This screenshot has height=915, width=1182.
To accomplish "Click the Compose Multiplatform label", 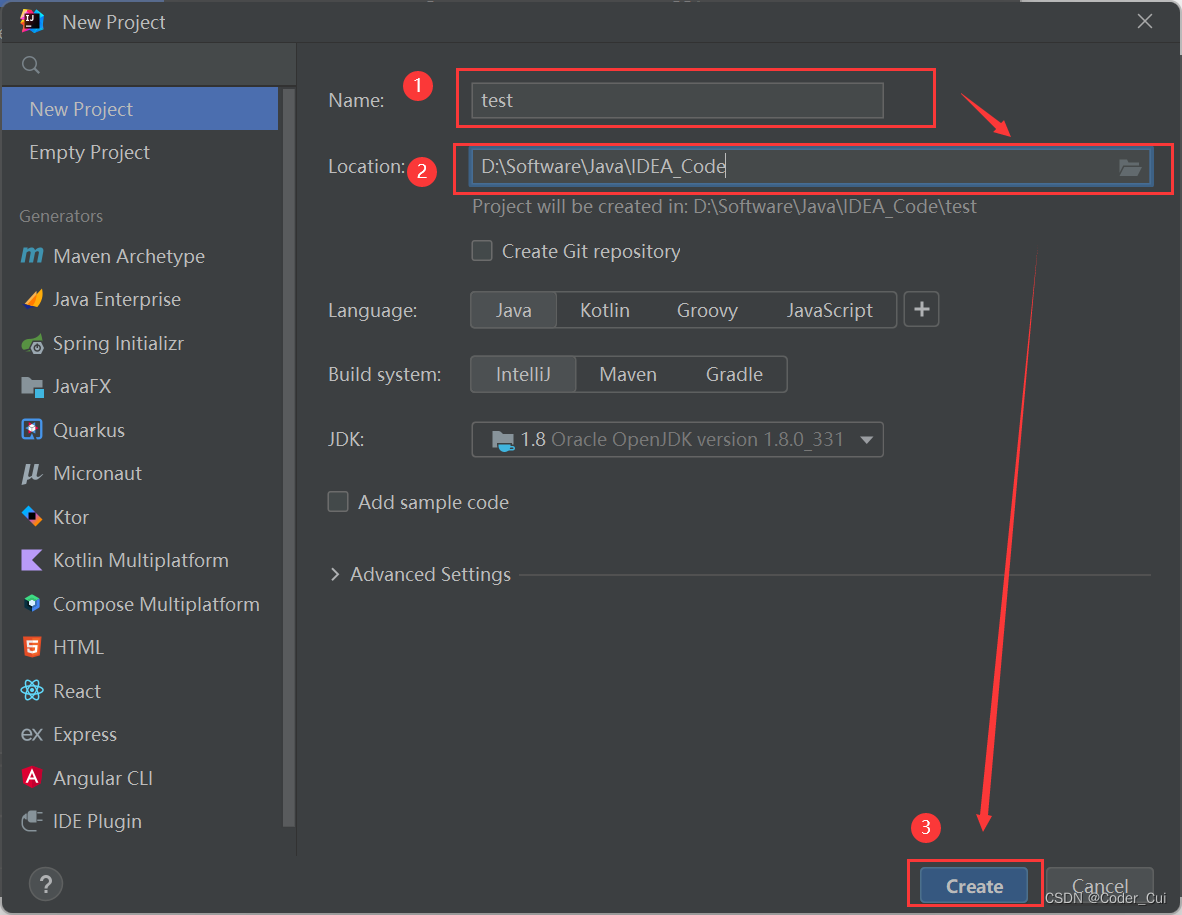I will pos(156,604).
